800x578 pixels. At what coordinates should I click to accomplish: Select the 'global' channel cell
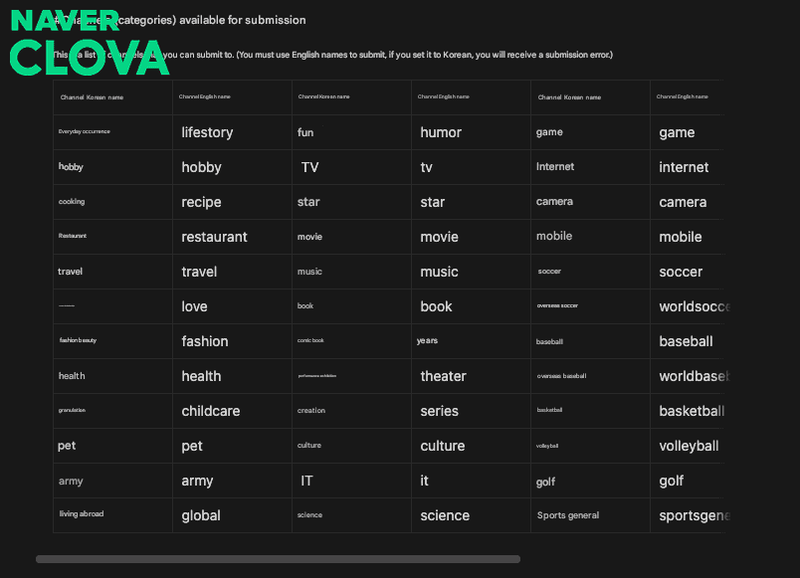point(232,515)
